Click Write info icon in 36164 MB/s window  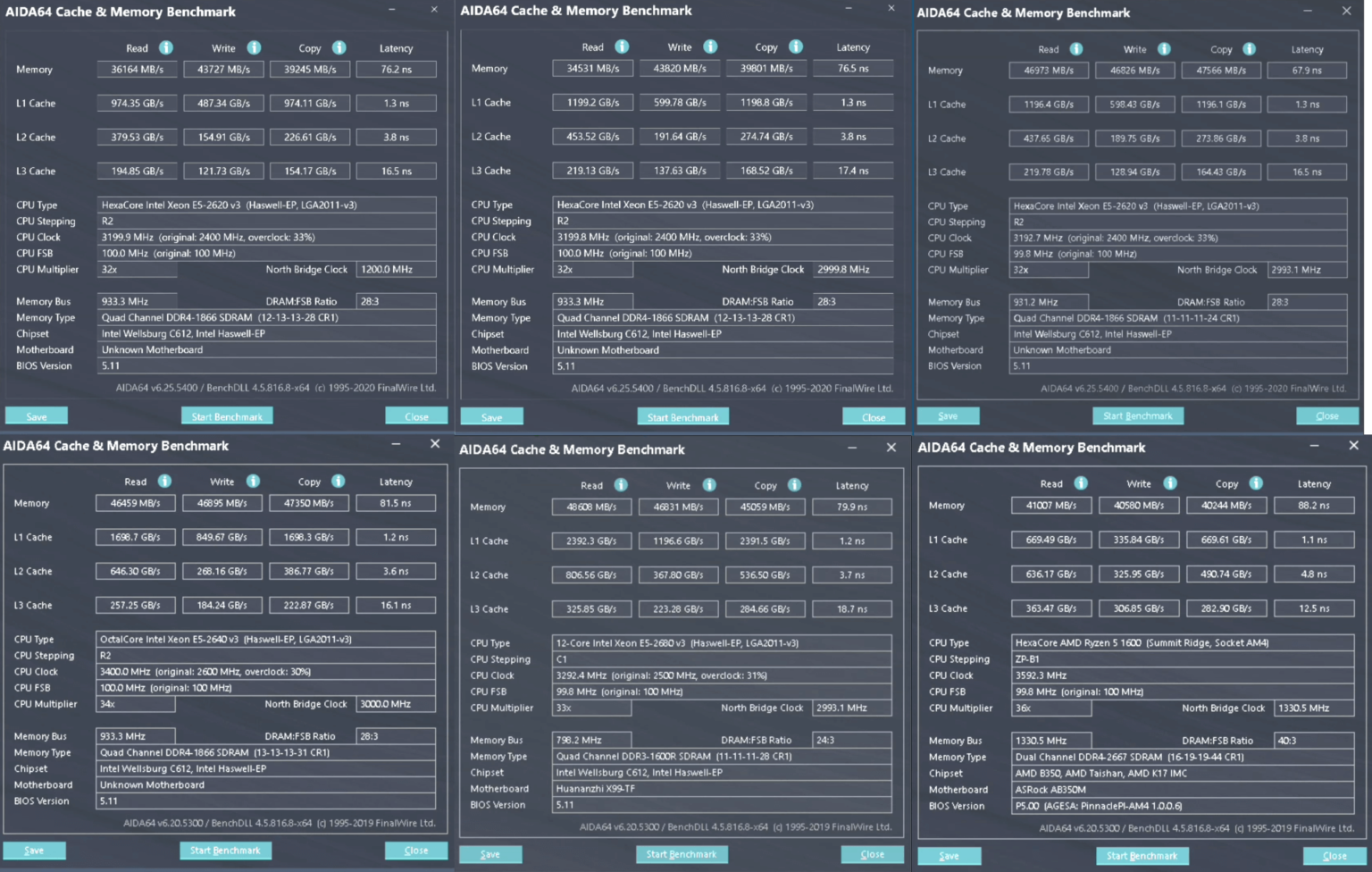[x=254, y=48]
